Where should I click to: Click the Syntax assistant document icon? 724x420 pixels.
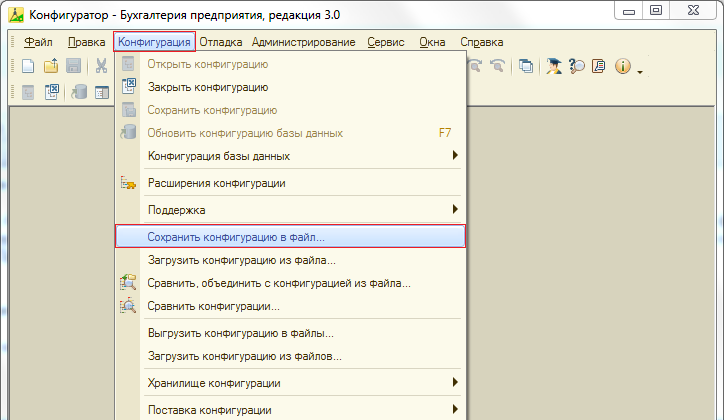click(x=599, y=66)
